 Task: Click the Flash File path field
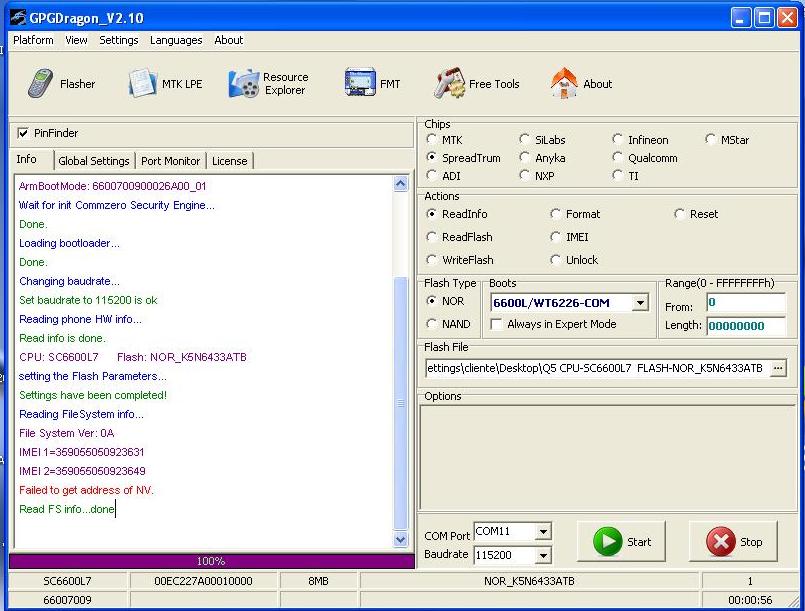click(x=598, y=368)
